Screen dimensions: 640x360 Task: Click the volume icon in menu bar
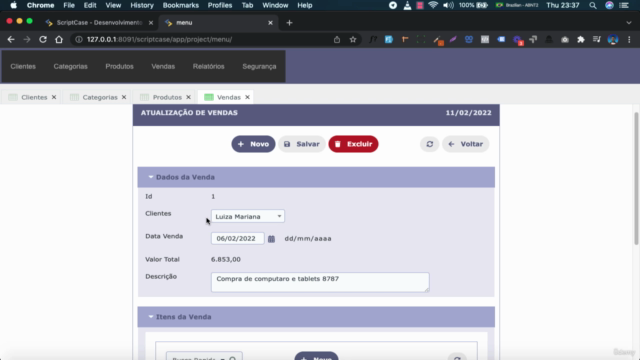(448, 5)
